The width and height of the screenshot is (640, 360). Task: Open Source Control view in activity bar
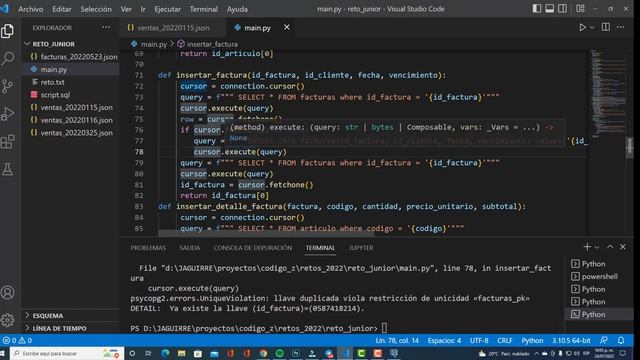point(8,86)
